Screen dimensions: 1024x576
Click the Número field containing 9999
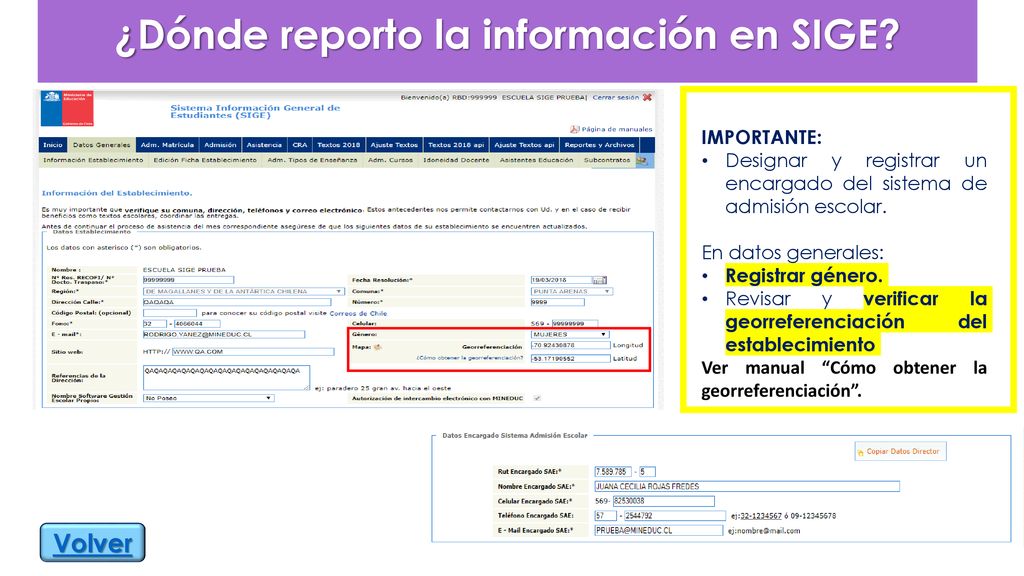click(558, 302)
